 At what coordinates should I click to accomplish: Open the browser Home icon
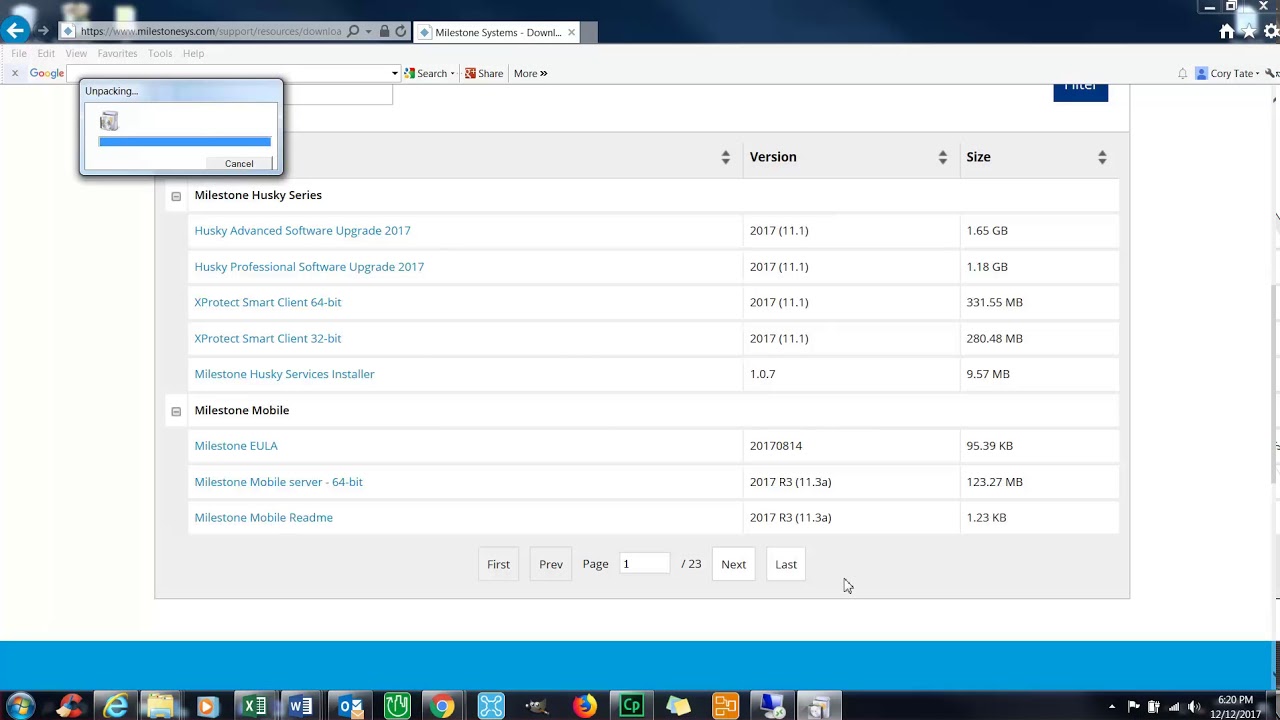(1227, 32)
